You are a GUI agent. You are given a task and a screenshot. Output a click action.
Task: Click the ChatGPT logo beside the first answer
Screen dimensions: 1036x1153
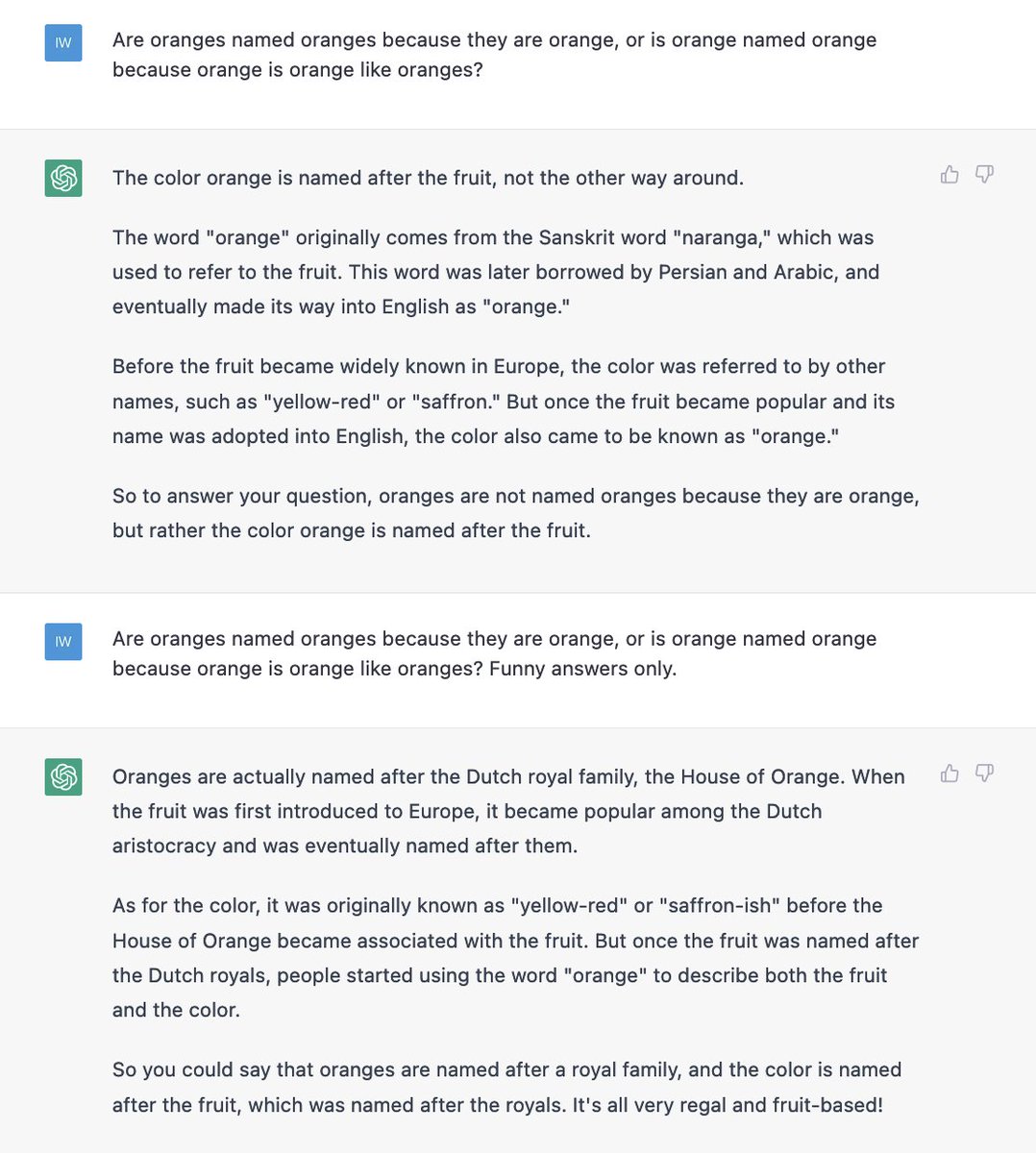click(x=63, y=178)
